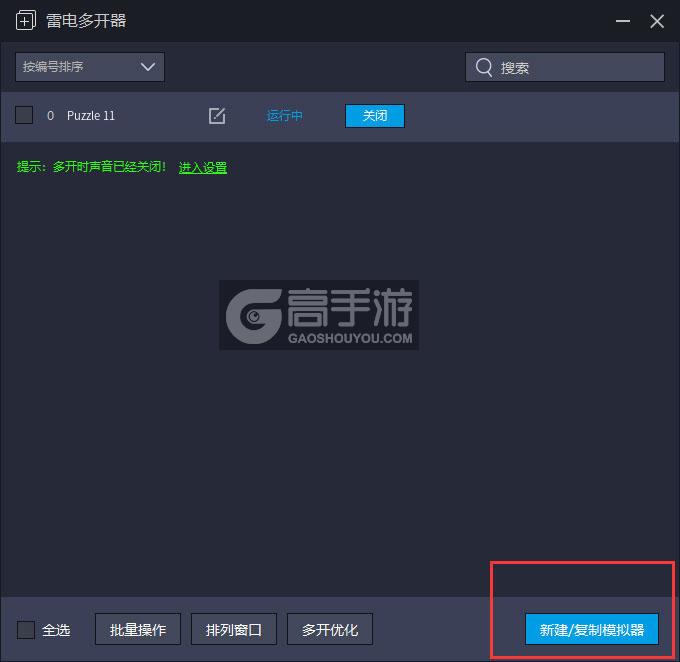
Task: Click the 多开优化 optimization button
Action: pyautogui.click(x=330, y=629)
